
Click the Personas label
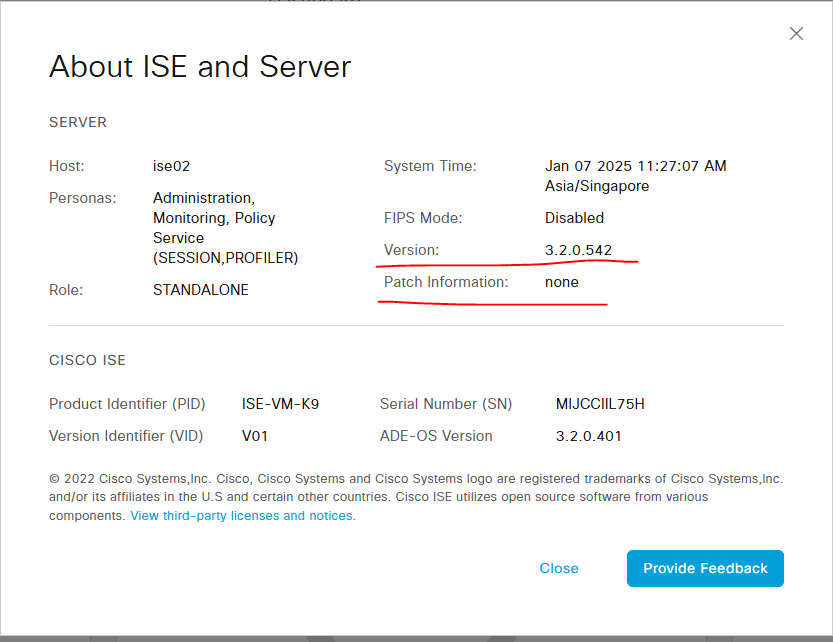(x=82, y=198)
